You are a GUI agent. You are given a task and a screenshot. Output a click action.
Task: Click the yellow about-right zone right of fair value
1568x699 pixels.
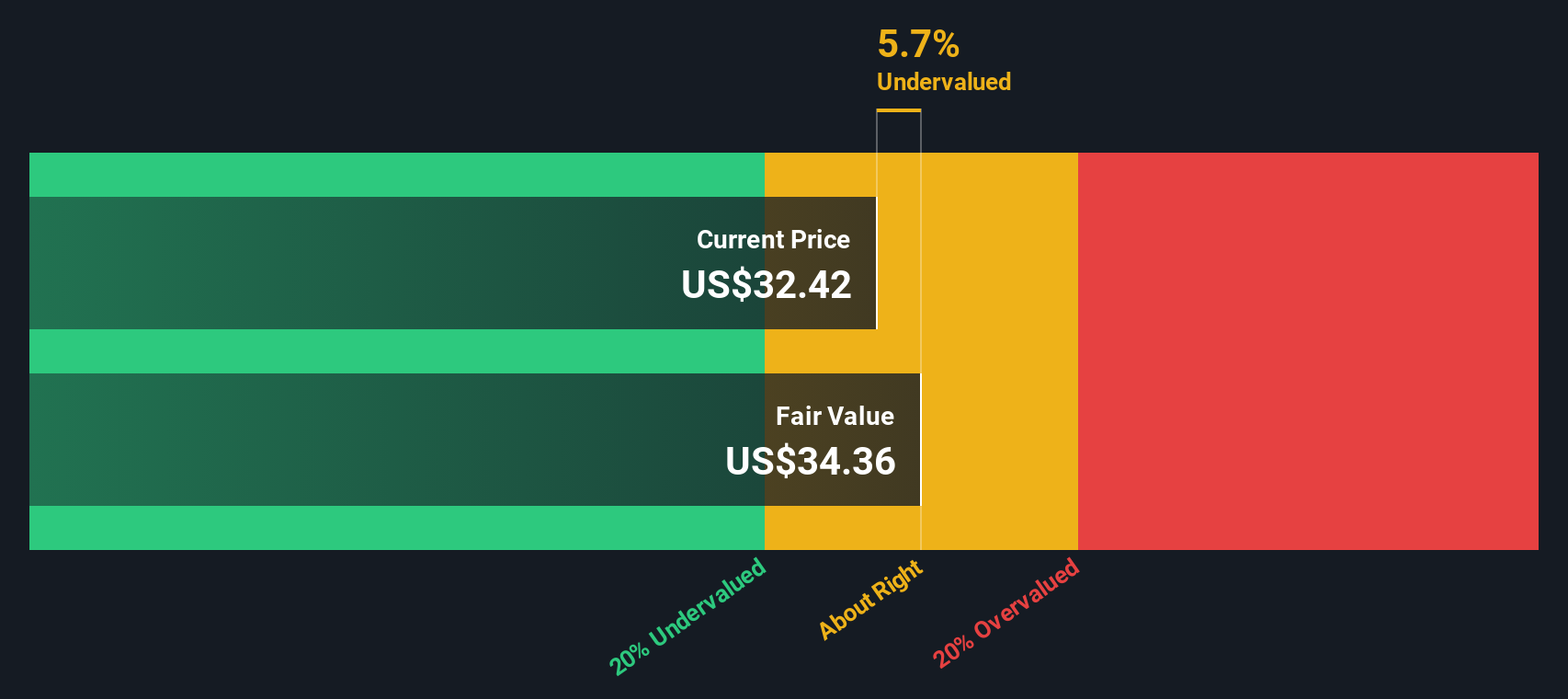pos(999,351)
